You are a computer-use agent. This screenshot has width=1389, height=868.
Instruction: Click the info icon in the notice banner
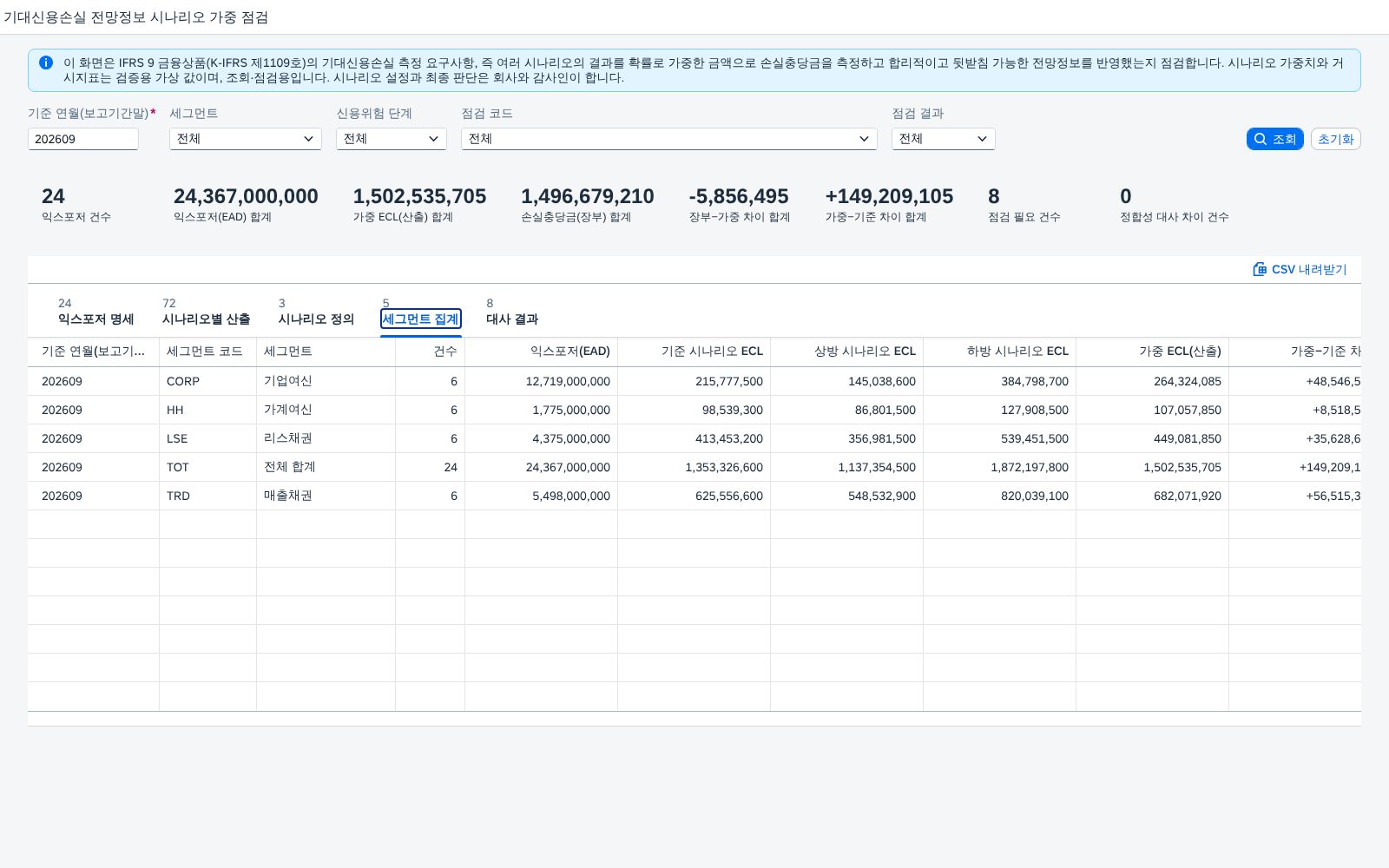coord(46,62)
